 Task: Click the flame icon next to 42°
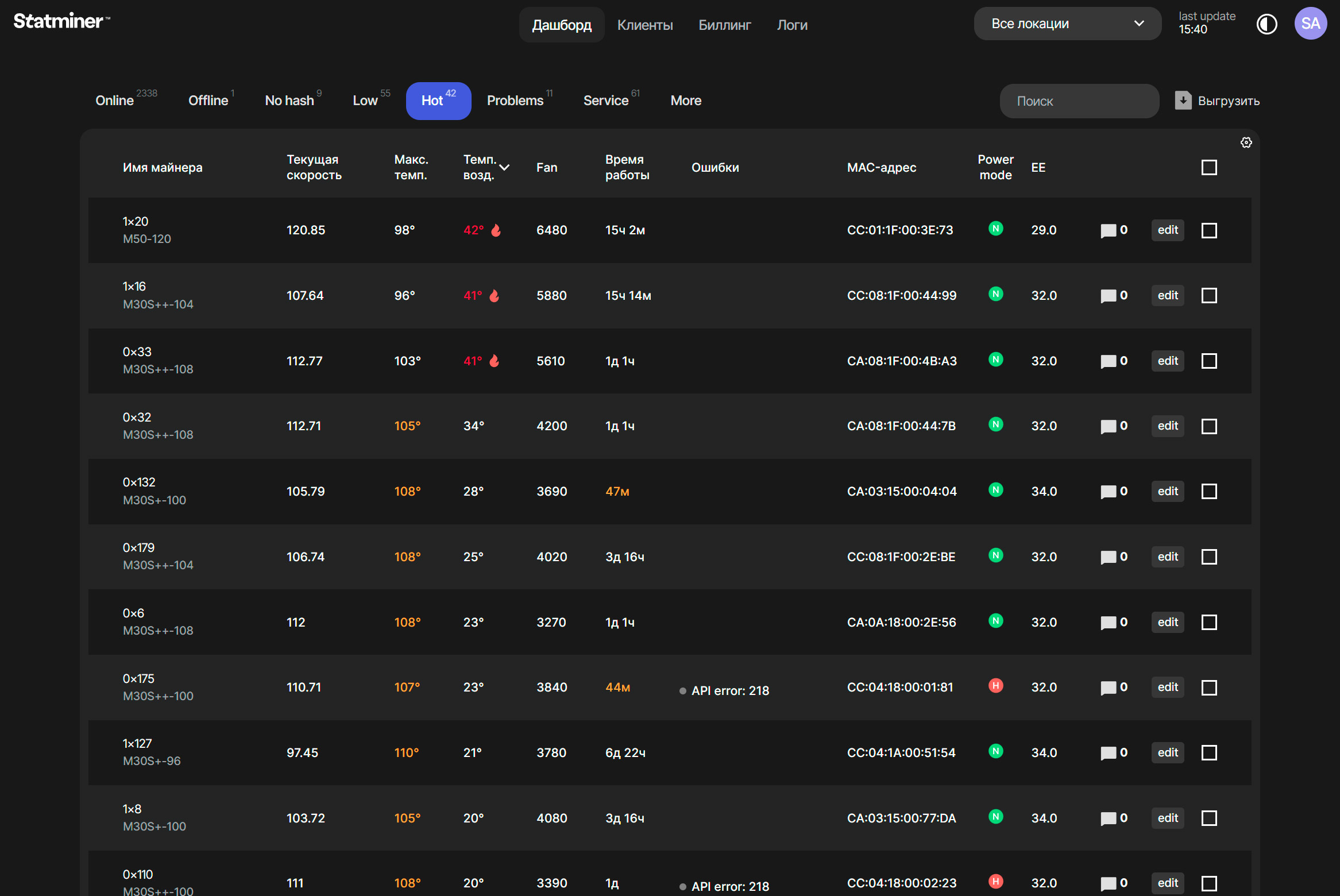[496, 230]
